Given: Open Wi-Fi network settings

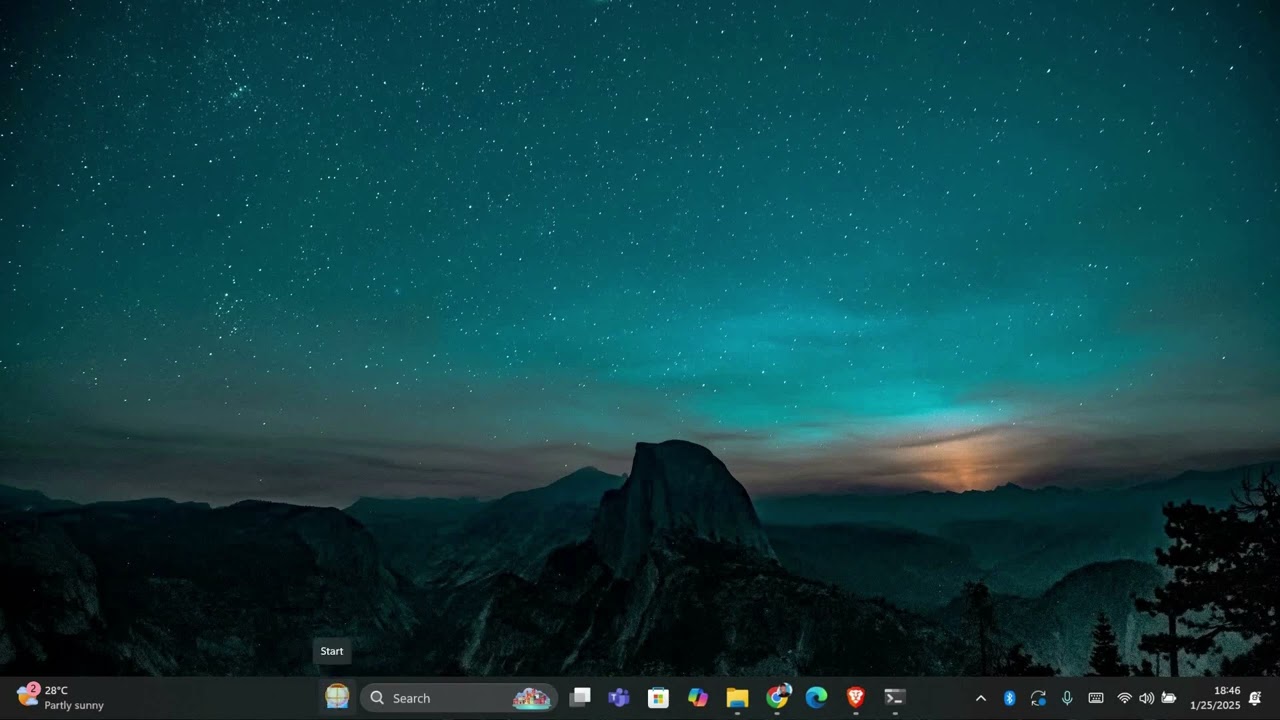Looking at the screenshot, I should click(1125, 698).
